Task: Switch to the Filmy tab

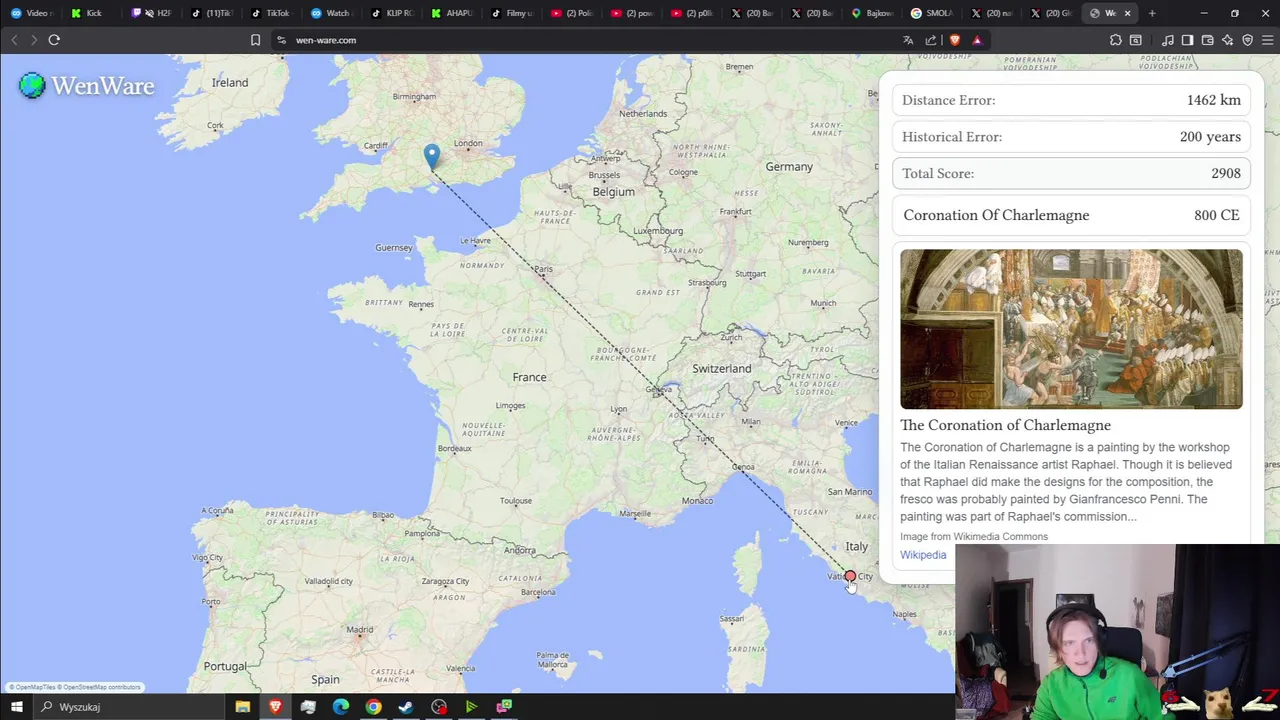Action: [512, 13]
